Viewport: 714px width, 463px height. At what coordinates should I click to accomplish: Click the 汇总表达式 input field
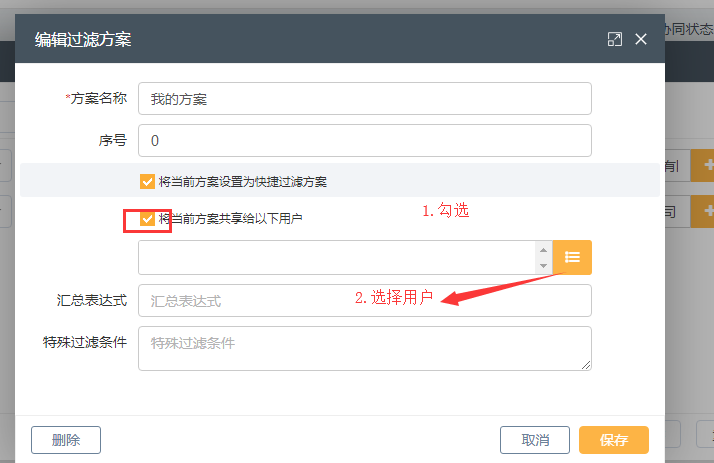coord(365,300)
